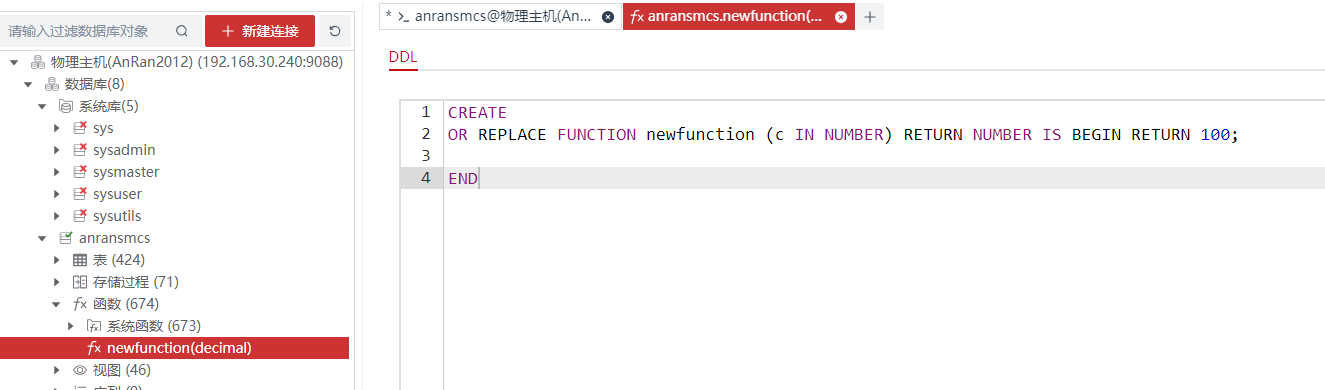
Task: Click the CREATE keyword in the editor
Action: (477, 112)
